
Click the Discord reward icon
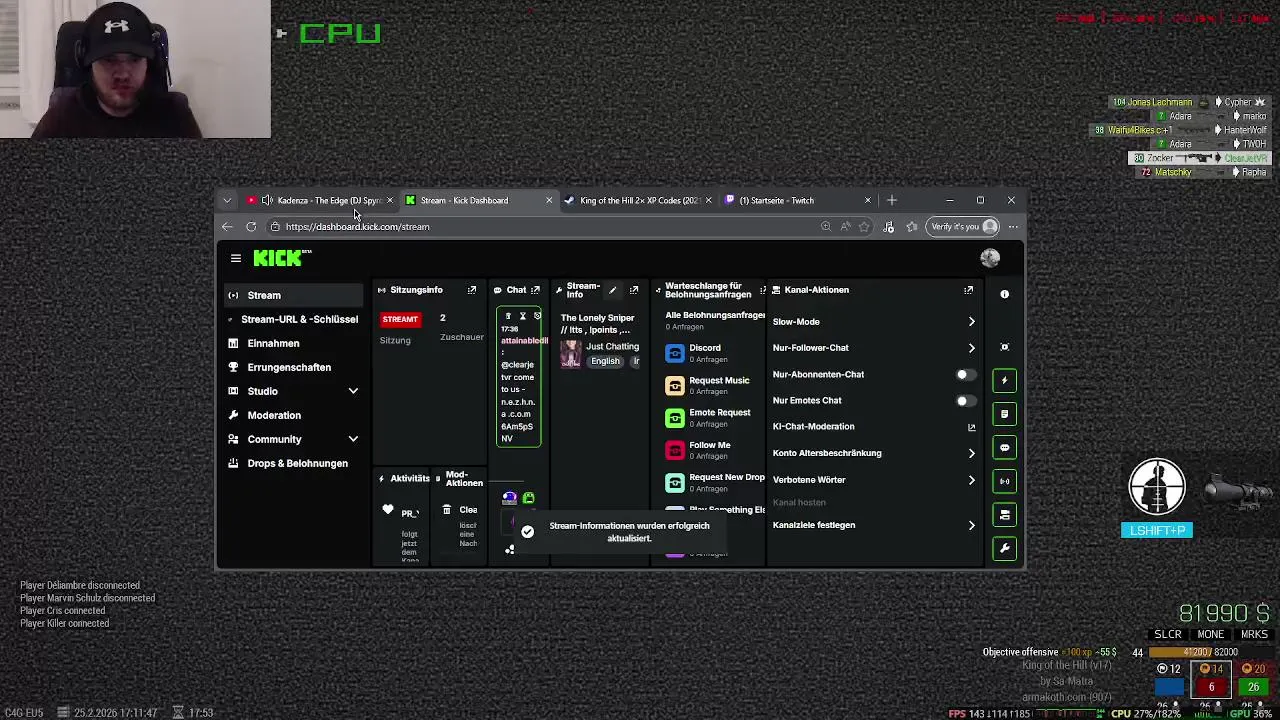(x=675, y=353)
